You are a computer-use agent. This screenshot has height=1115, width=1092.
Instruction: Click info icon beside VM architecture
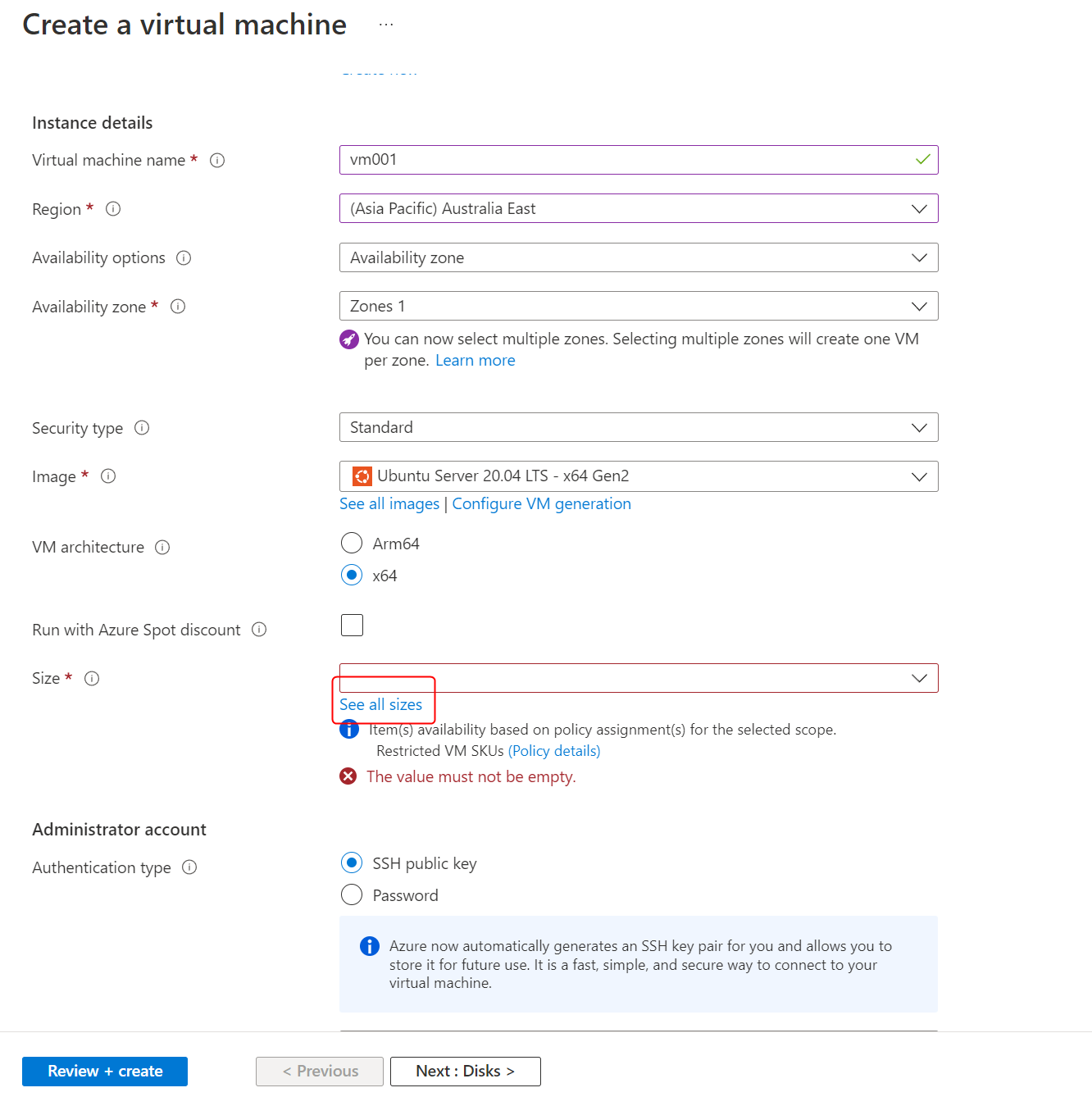(162, 548)
